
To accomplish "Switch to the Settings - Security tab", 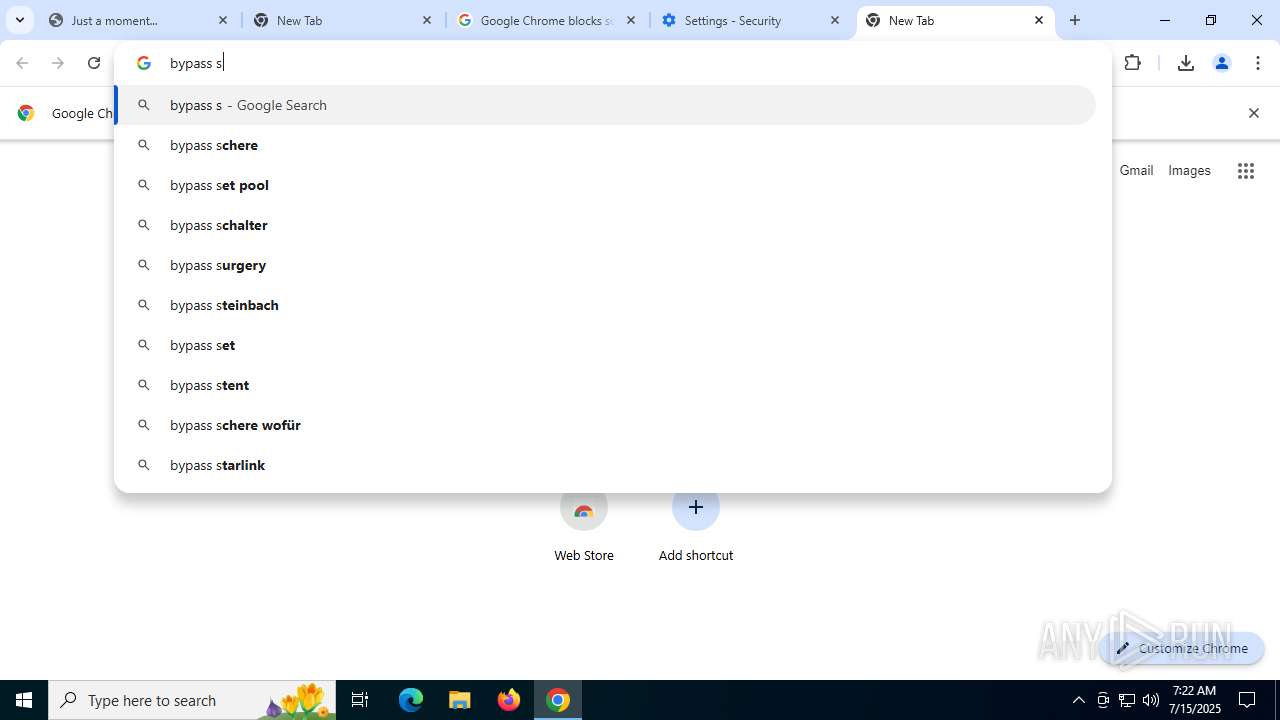I will click(752, 20).
